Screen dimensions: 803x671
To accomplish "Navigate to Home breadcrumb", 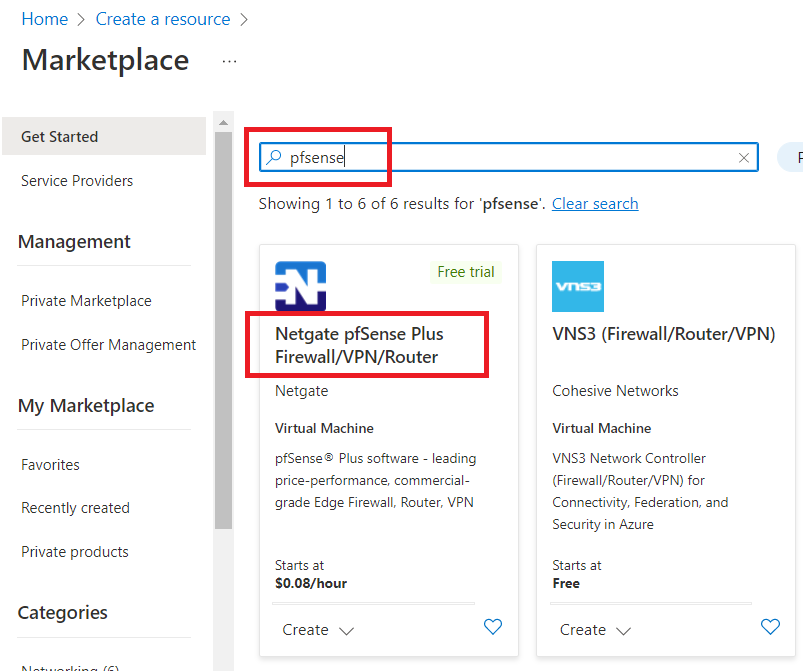I will [x=45, y=19].
